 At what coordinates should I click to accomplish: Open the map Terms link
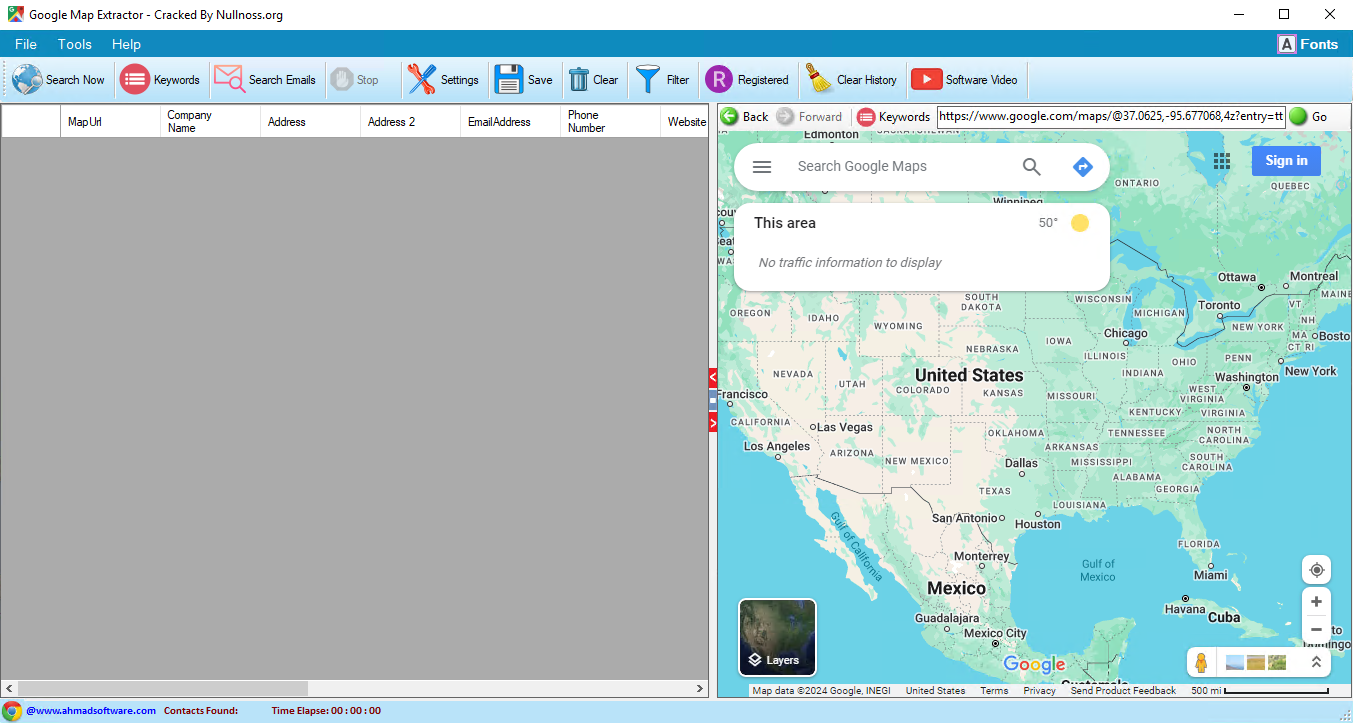994,690
